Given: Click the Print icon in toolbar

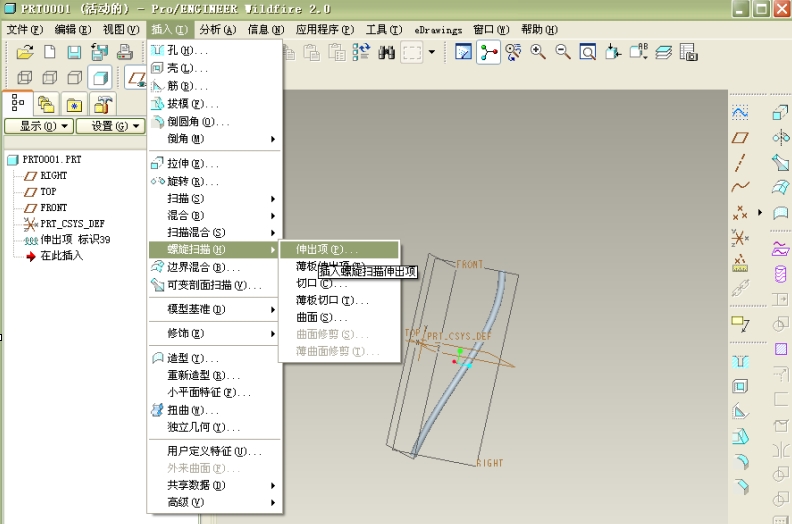Looking at the screenshot, I should 124,52.
